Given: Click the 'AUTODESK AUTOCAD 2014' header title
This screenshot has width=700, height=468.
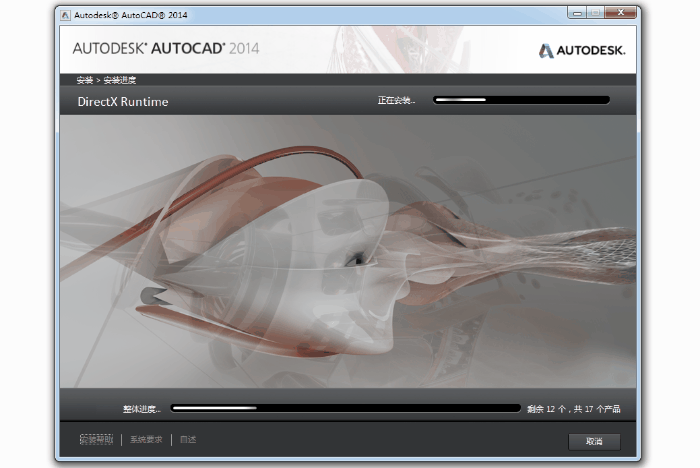Looking at the screenshot, I should 166,48.
